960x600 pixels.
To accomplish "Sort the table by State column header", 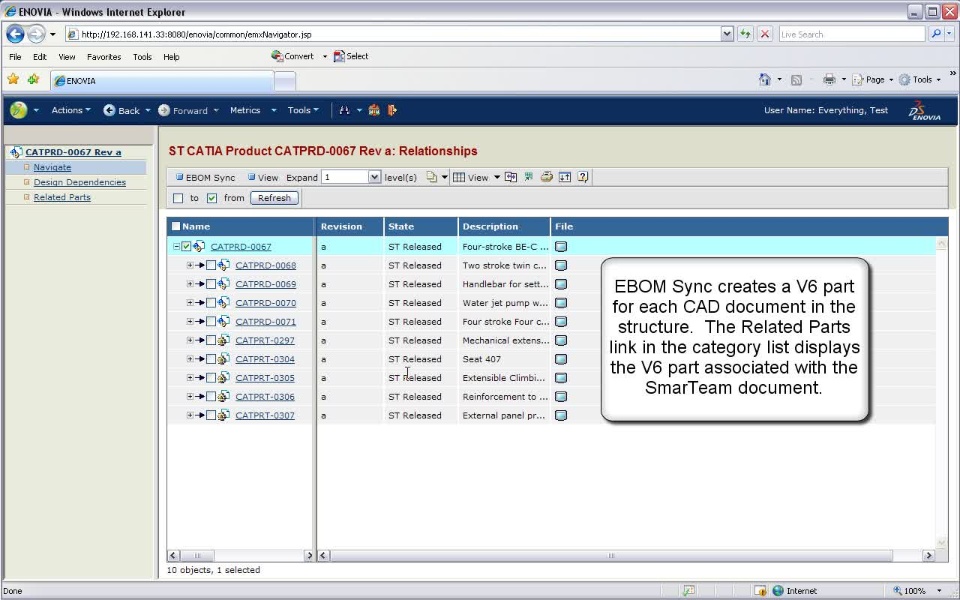I will (x=401, y=227).
